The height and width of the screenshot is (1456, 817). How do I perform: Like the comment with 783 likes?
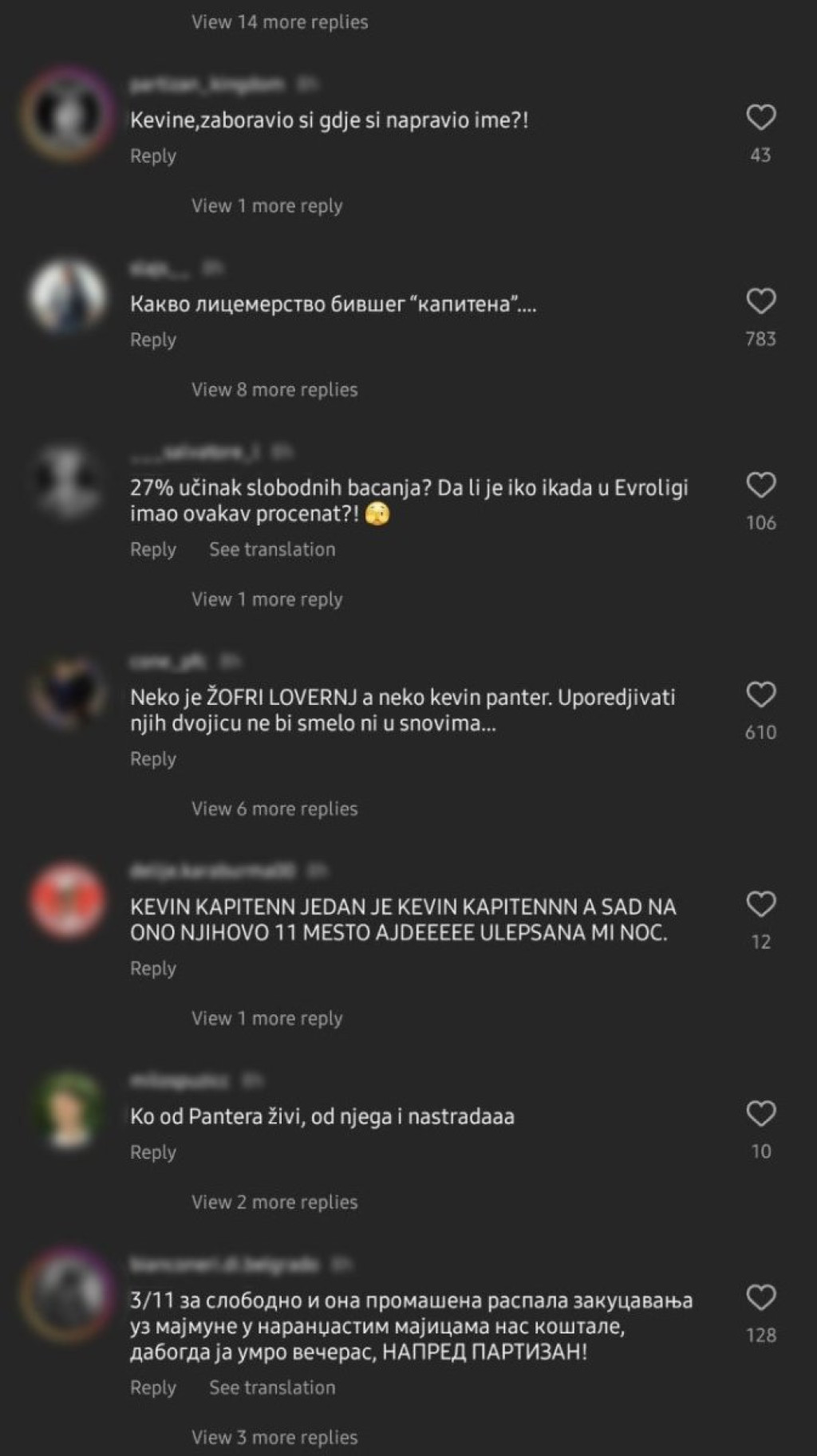click(x=760, y=301)
